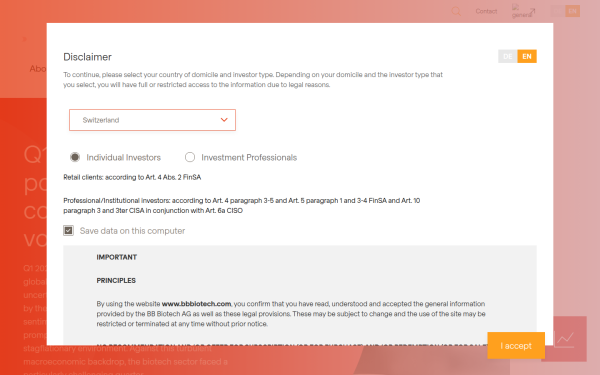Image resolution: width=600 pixels, height=375 pixels.
Task: Toggle Save data on this computer checkbox
Action: 68,230
